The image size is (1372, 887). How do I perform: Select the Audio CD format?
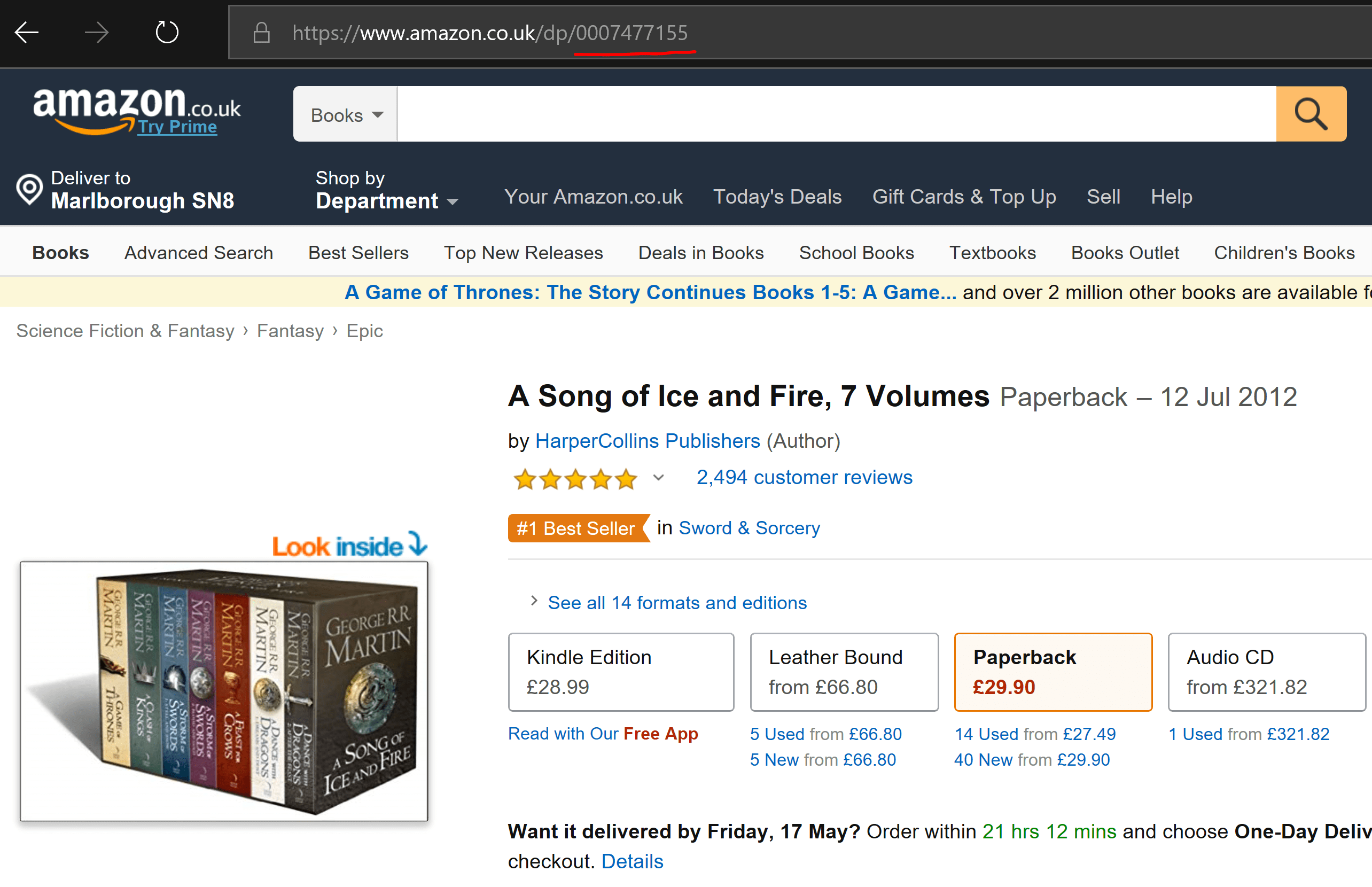[1266, 672]
